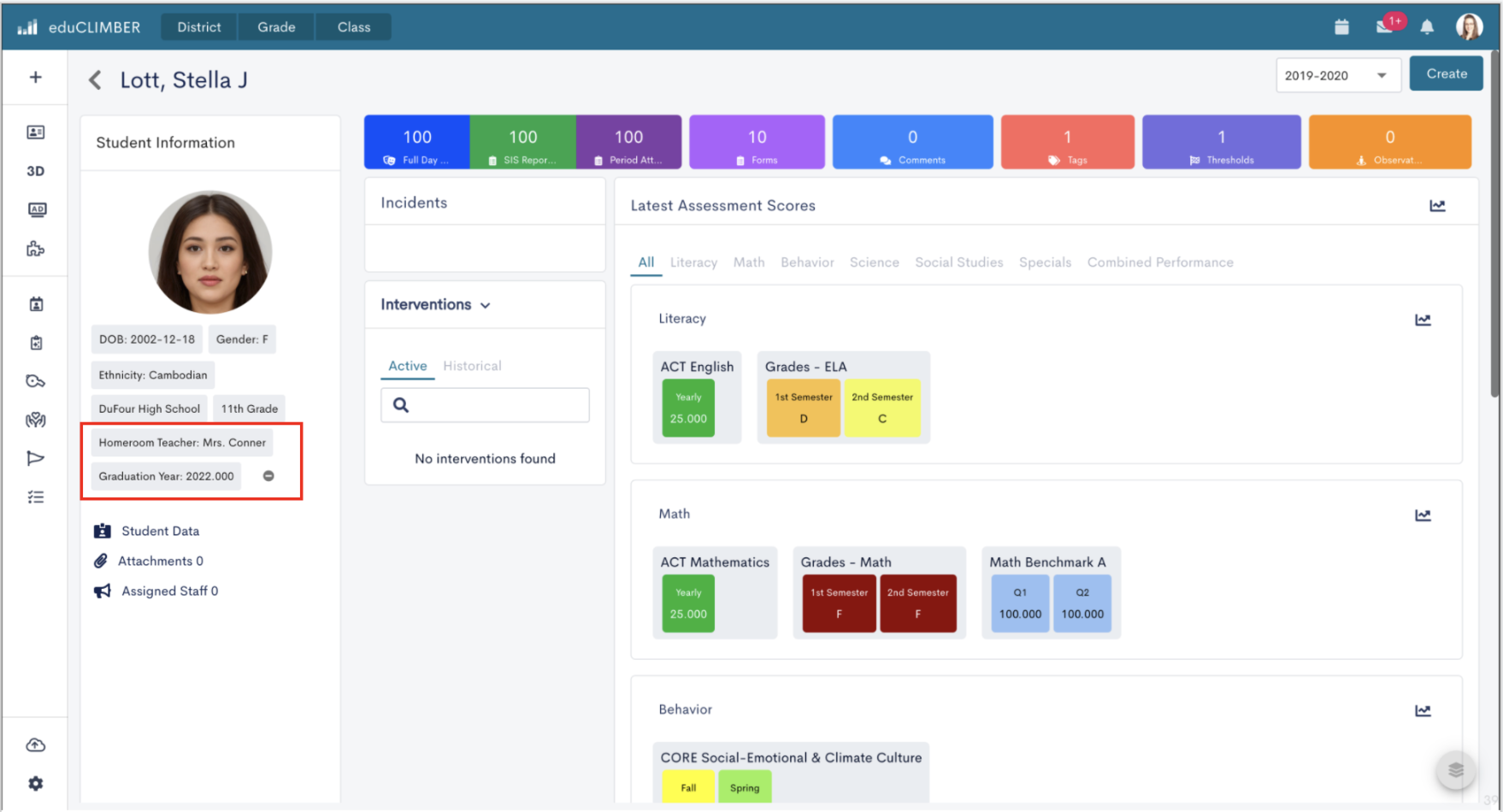Open the Grade menu
This screenshot has width=1503, height=812.
tap(276, 27)
